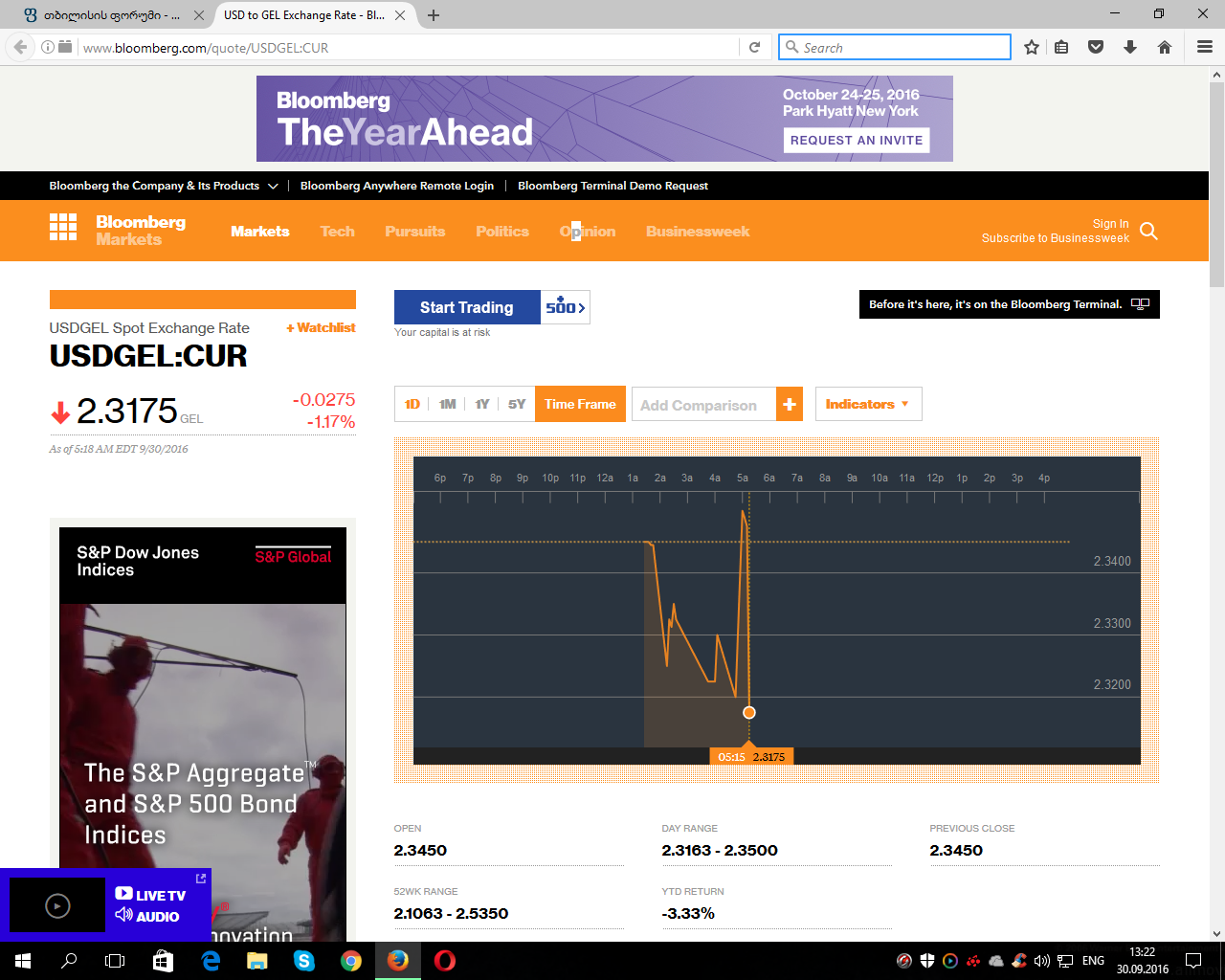Image resolution: width=1225 pixels, height=980 pixels.
Task: Open Bloomberg Anywhere Remote Login
Action: 397,186
